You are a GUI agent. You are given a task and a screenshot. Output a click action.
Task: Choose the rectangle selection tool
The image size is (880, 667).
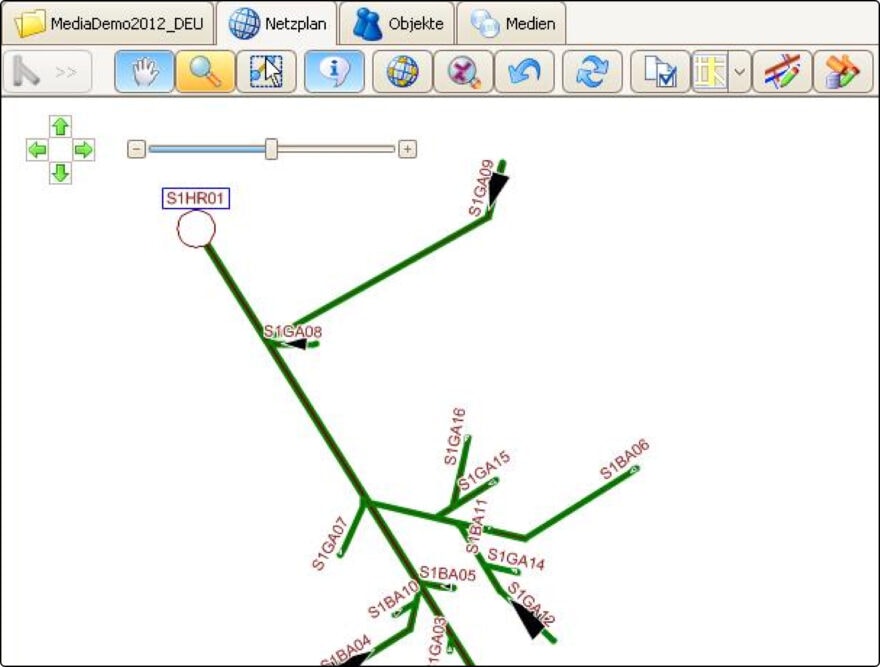266,73
